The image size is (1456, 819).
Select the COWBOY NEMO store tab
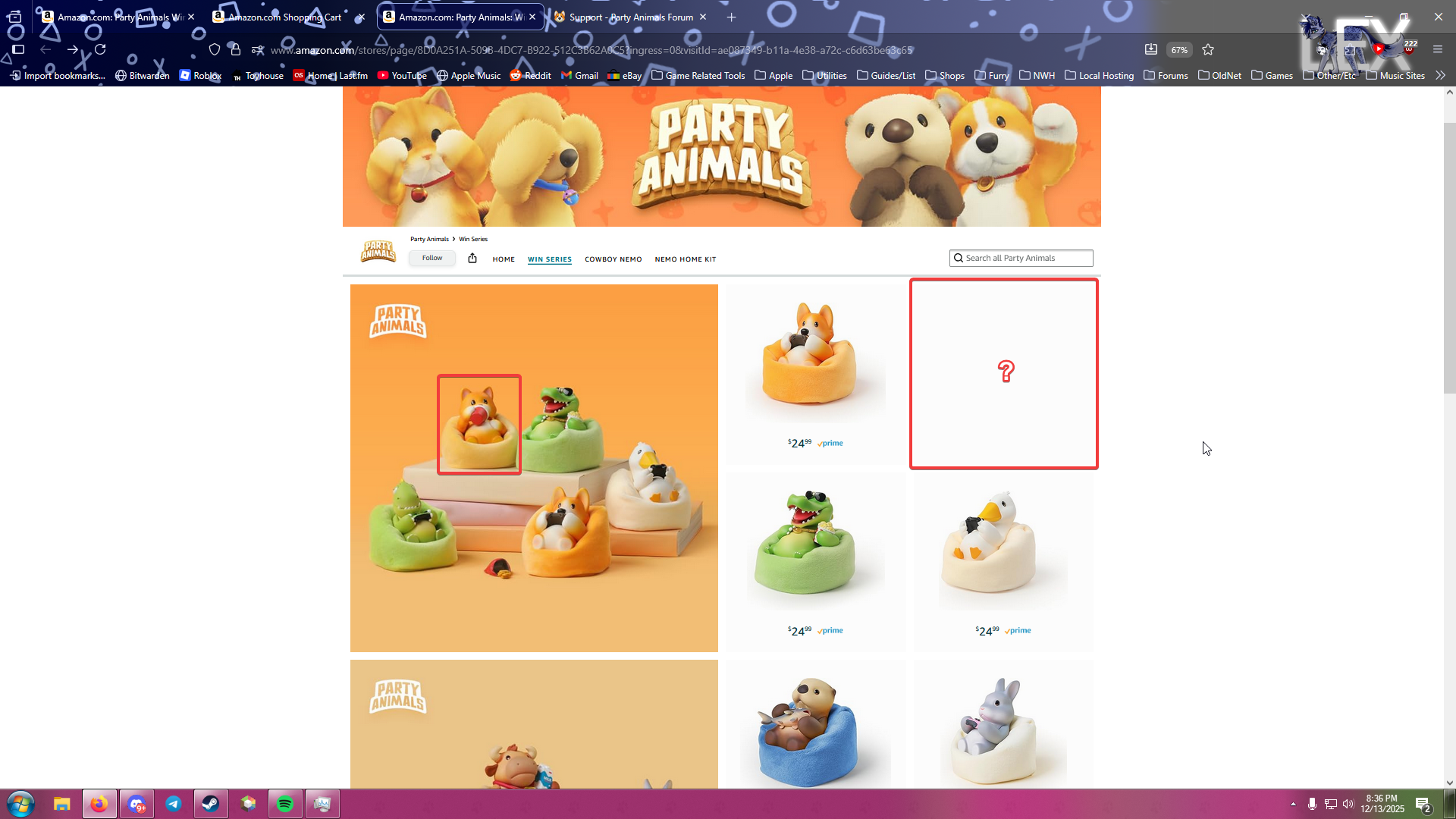point(613,259)
